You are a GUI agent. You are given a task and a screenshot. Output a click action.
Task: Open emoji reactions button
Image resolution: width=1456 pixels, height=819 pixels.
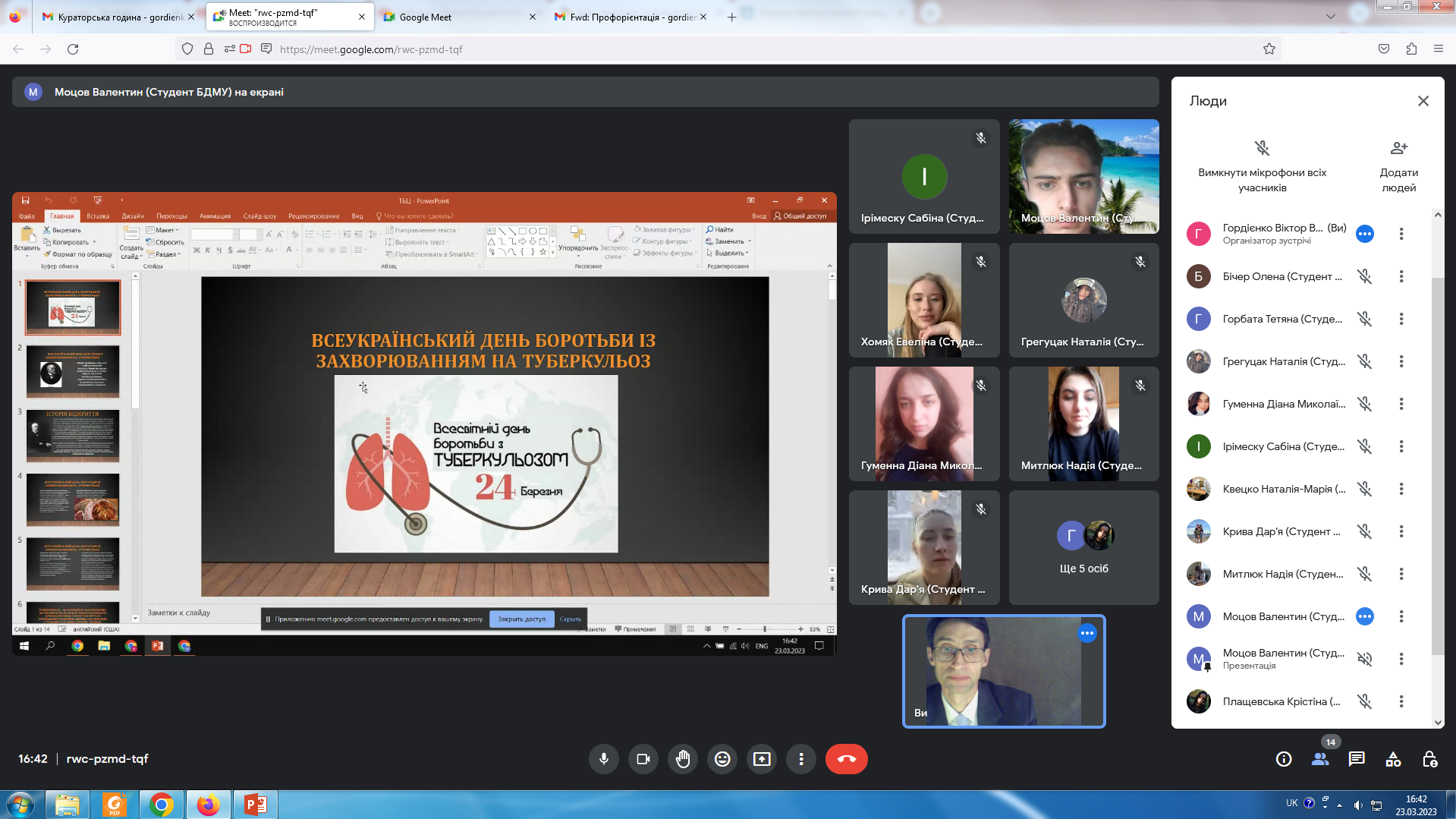click(x=722, y=759)
